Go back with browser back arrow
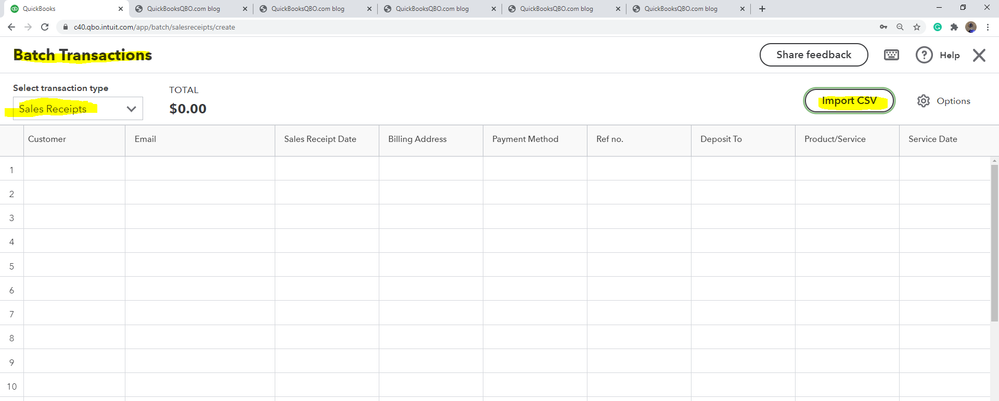This screenshot has width=999, height=401. (11, 27)
